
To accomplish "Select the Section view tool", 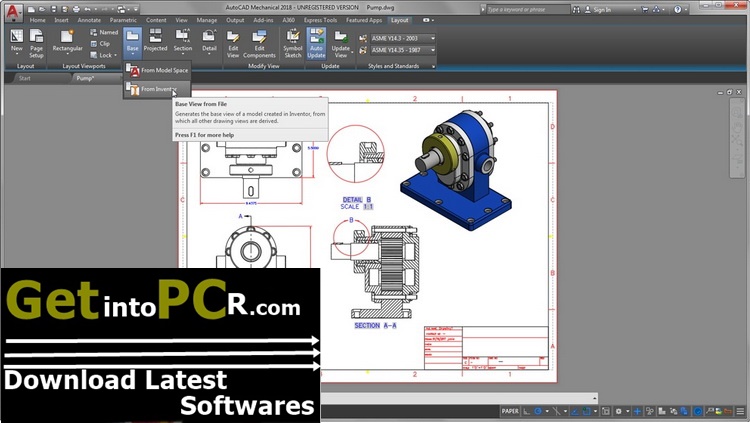I will click(183, 40).
